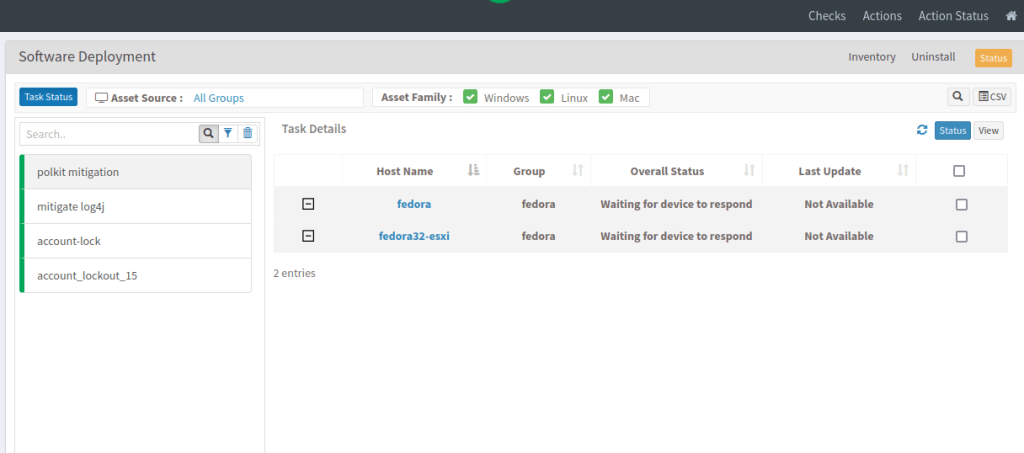Click the trash icon to delete tasks
This screenshot has height=453, width=1024.
click(248, 133)
